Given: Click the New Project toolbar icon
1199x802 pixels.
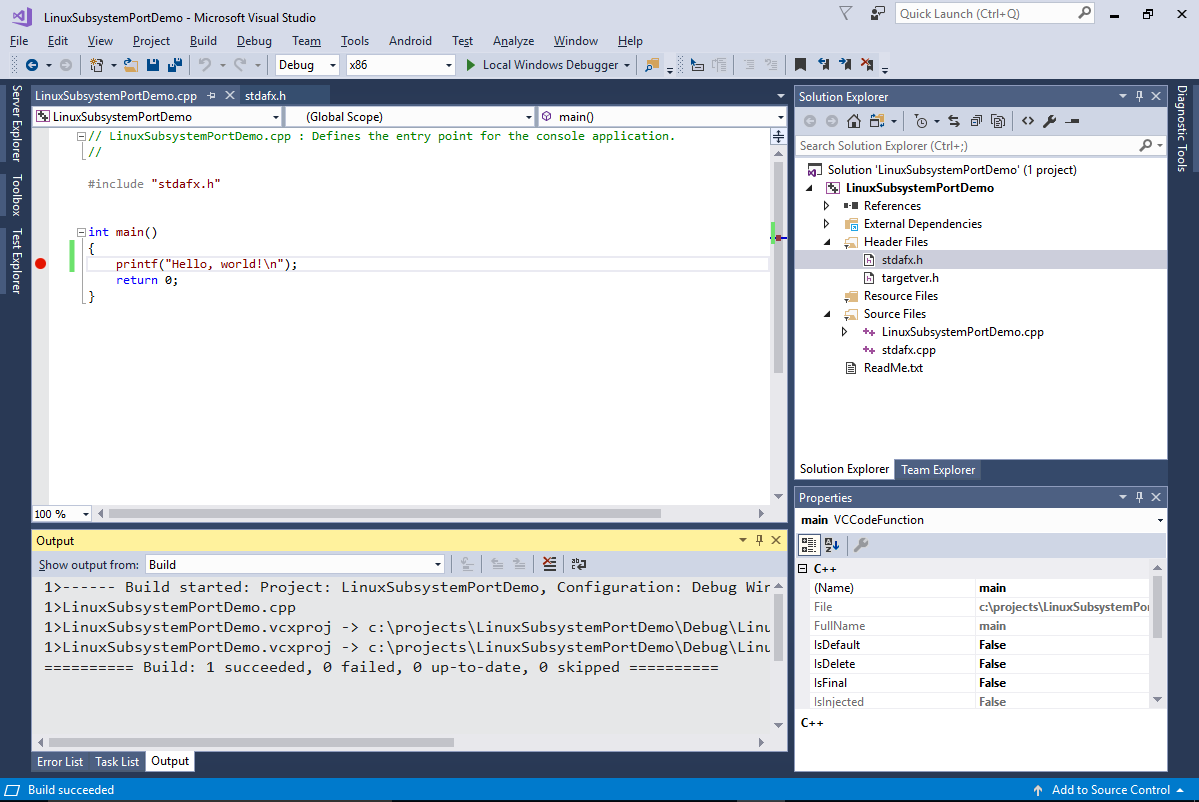Looking at the screenshot, I should (96, 65).
